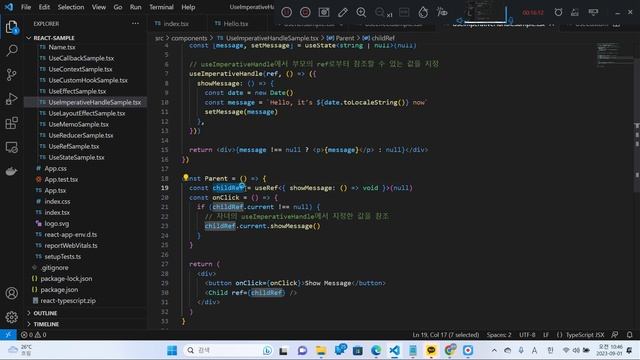Collapse the REACT-SAMPLE folder section

[x=54, y=38]
